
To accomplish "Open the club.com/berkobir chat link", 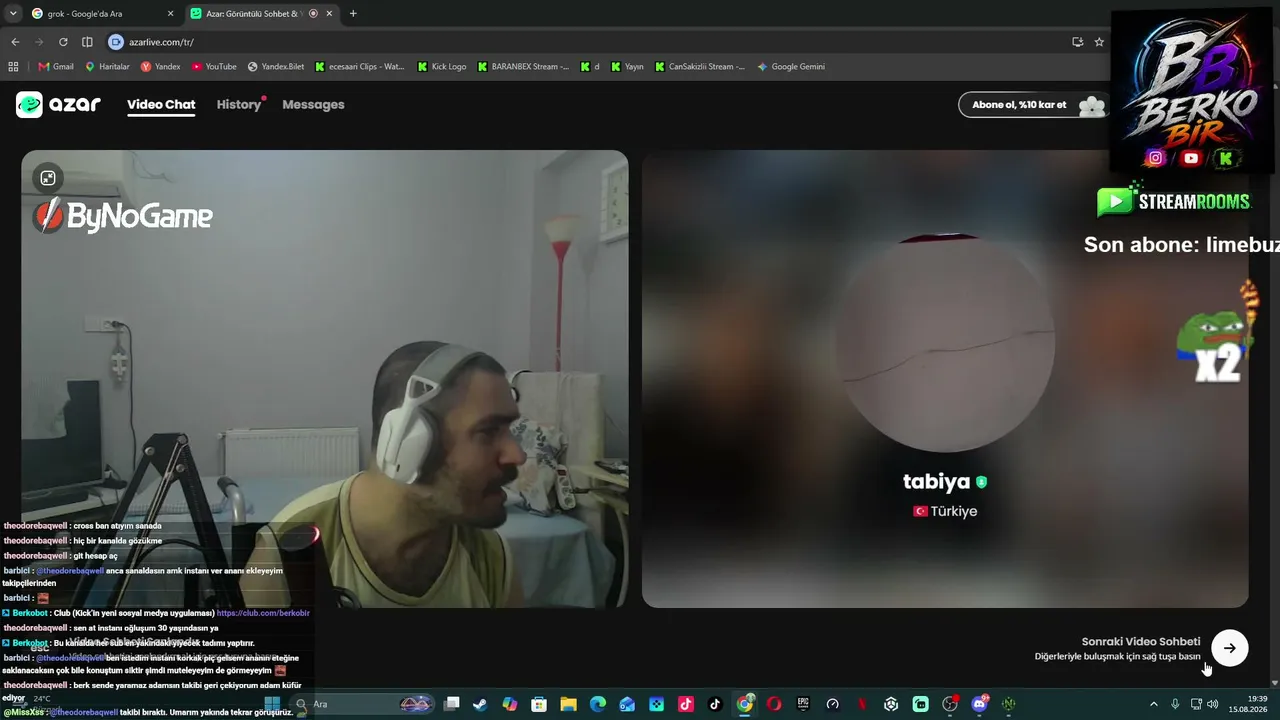I will pyautogui.click(x=263, y=613).
